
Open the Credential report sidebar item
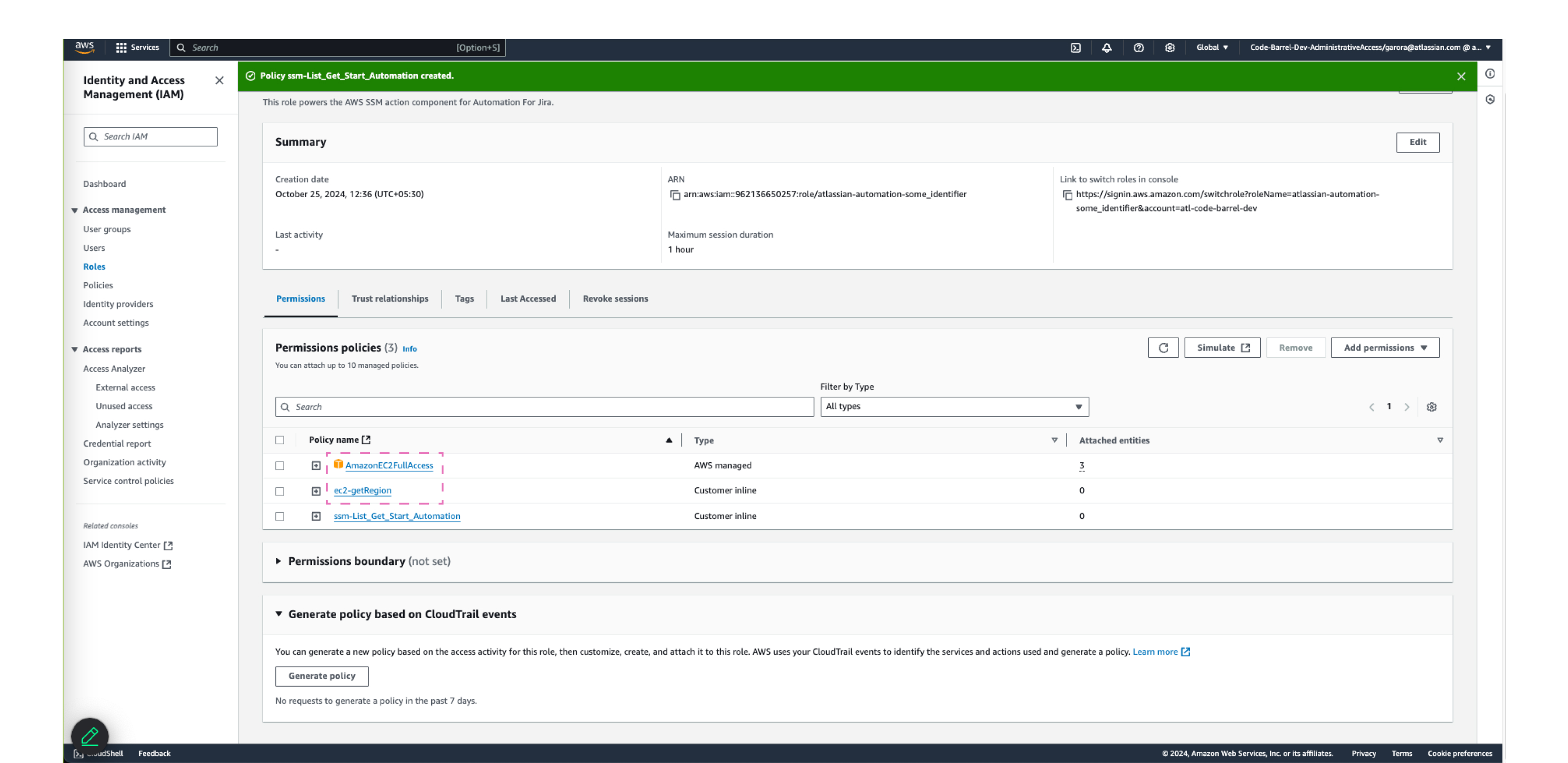[x=117, y=444]
